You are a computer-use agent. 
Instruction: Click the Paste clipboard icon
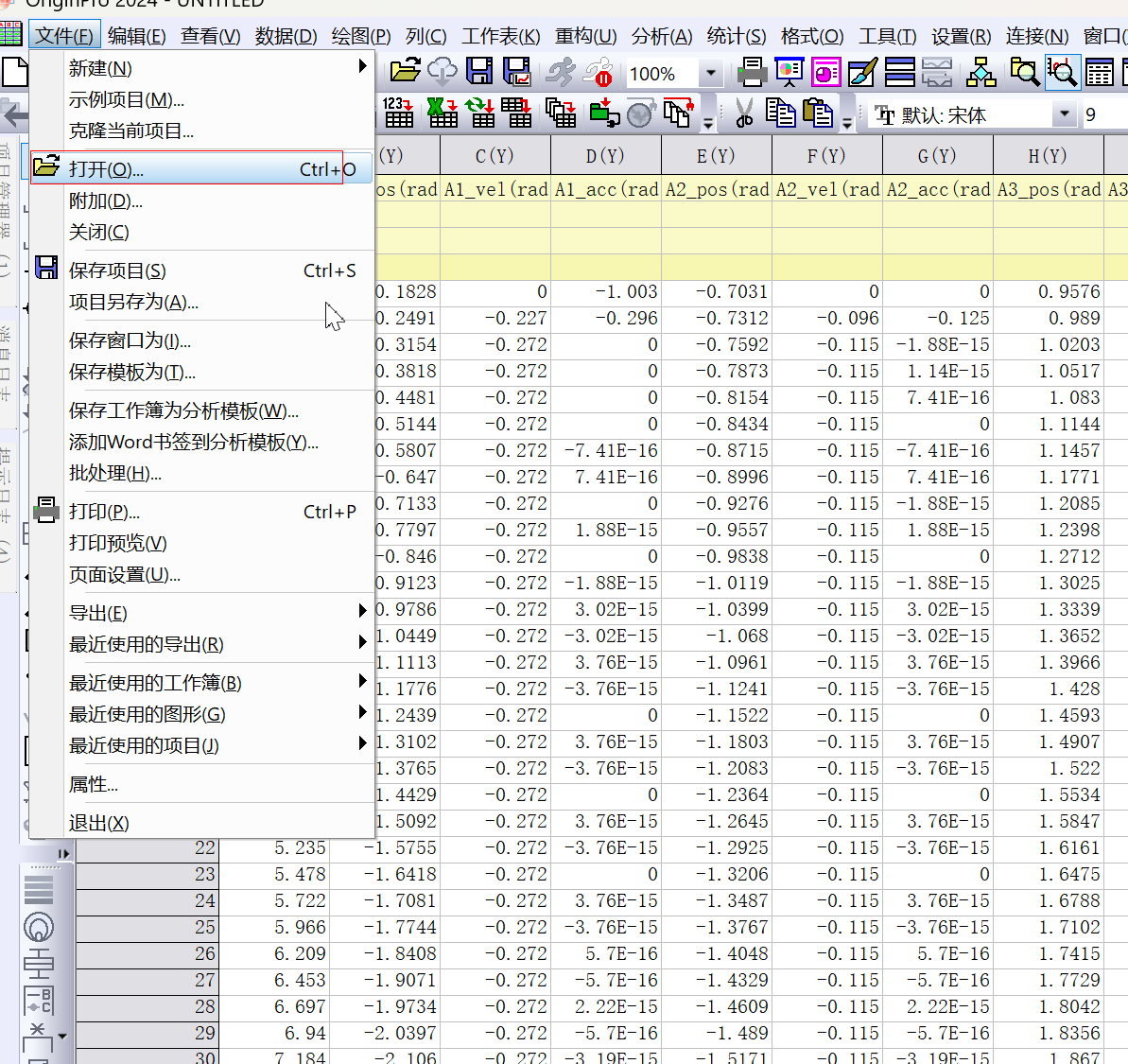coord(817,113)
